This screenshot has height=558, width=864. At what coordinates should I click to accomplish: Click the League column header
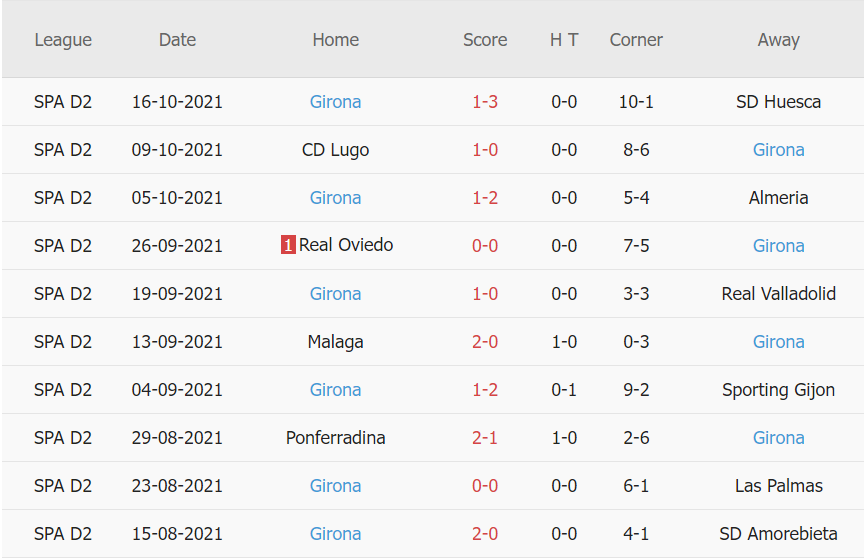pyautogui.click(x=63, y=40)
